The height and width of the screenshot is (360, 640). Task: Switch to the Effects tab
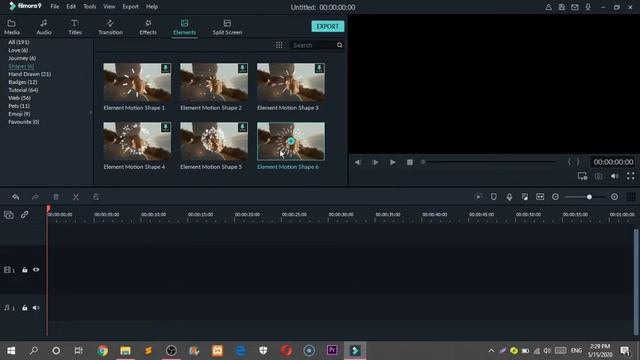[x=148, y=27]
